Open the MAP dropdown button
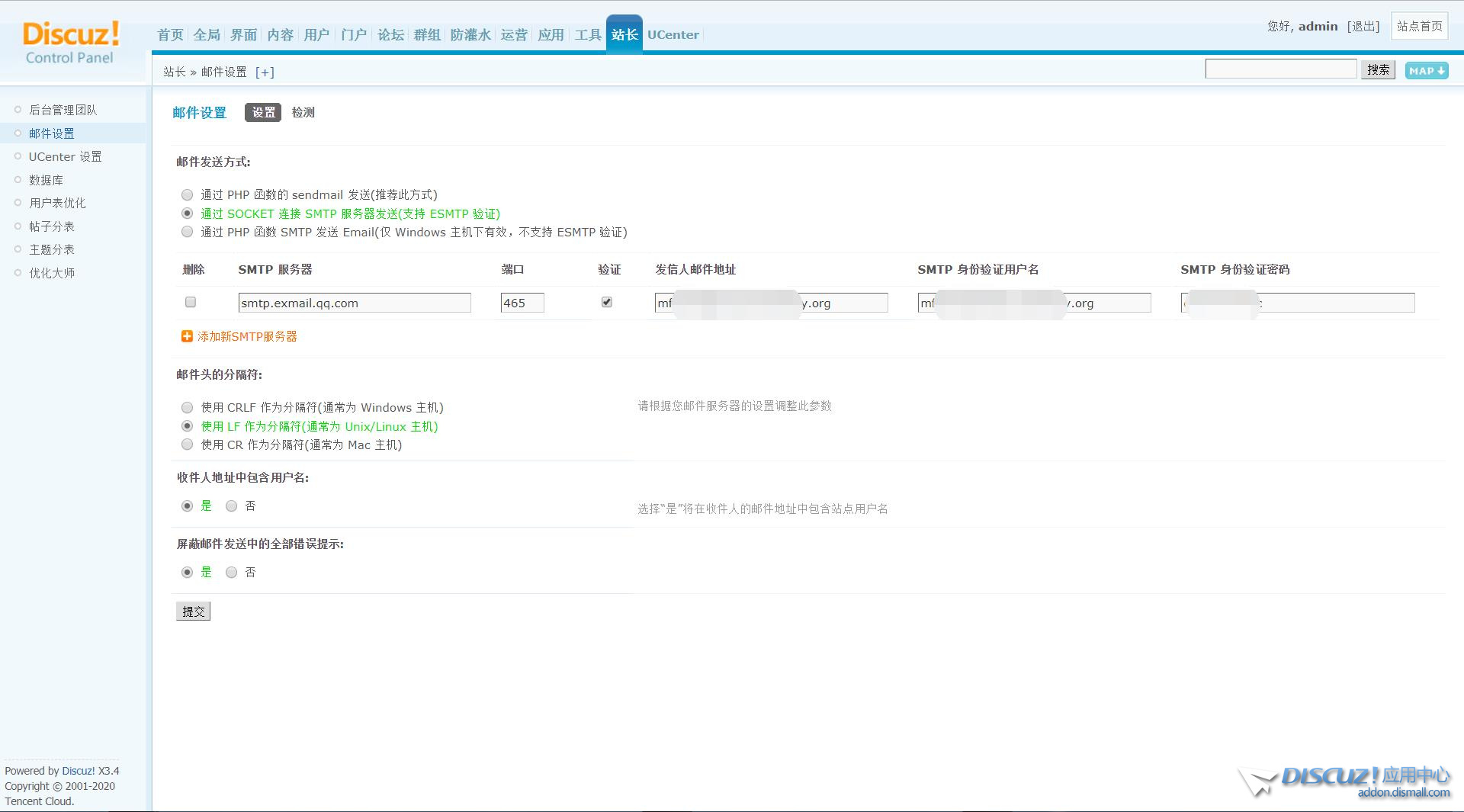 click(x=1426, y=70)
